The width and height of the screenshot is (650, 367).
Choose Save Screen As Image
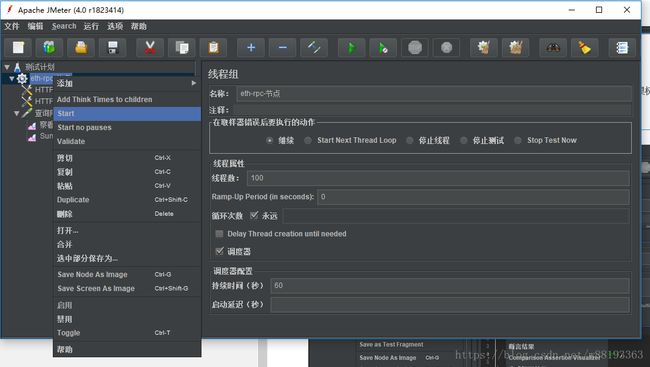pos(127,289)
